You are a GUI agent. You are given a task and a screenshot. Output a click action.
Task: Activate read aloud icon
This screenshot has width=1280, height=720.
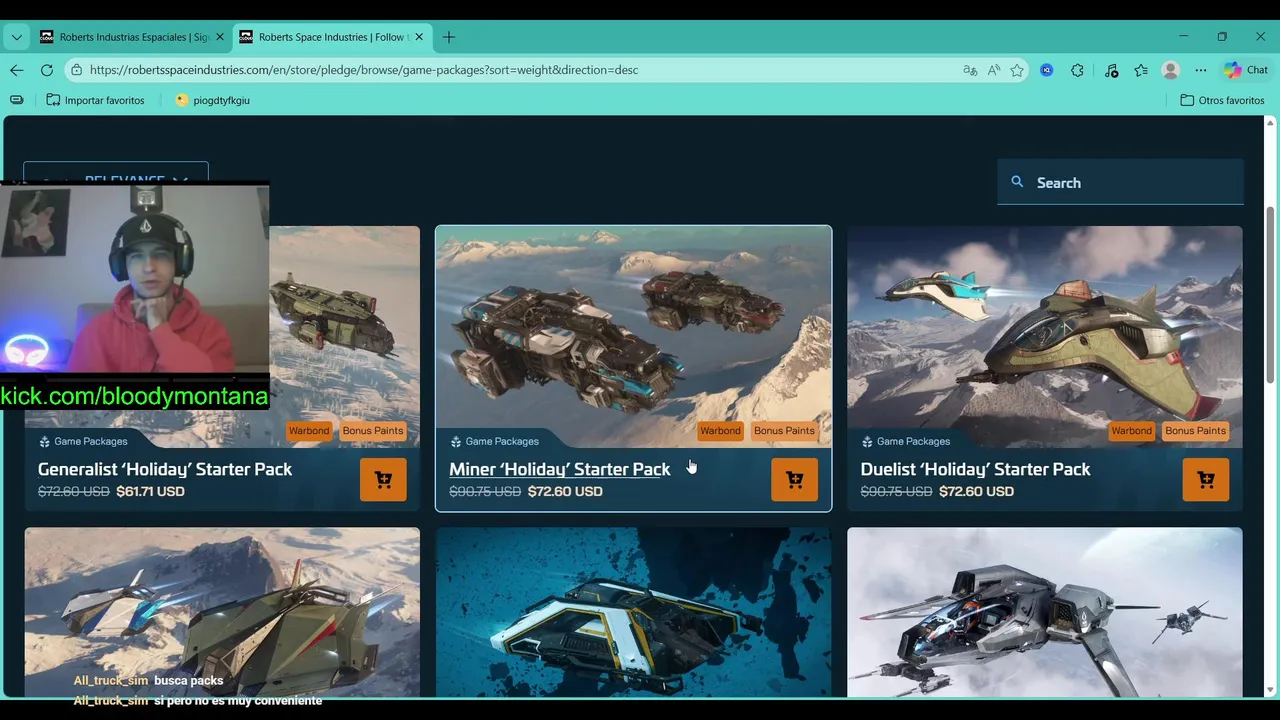994,70
